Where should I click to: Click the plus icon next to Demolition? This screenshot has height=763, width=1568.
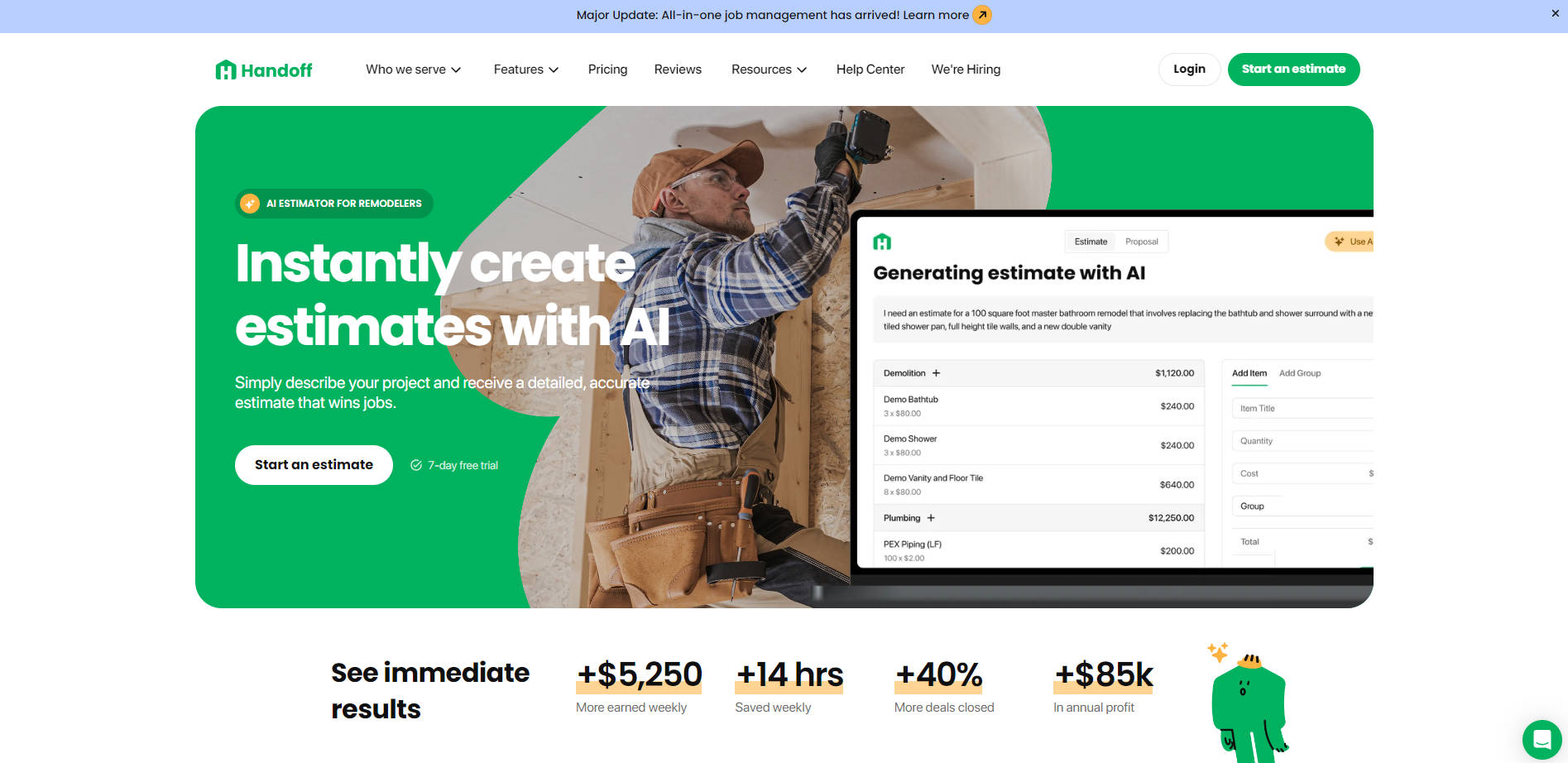click(x=936, y=373)
